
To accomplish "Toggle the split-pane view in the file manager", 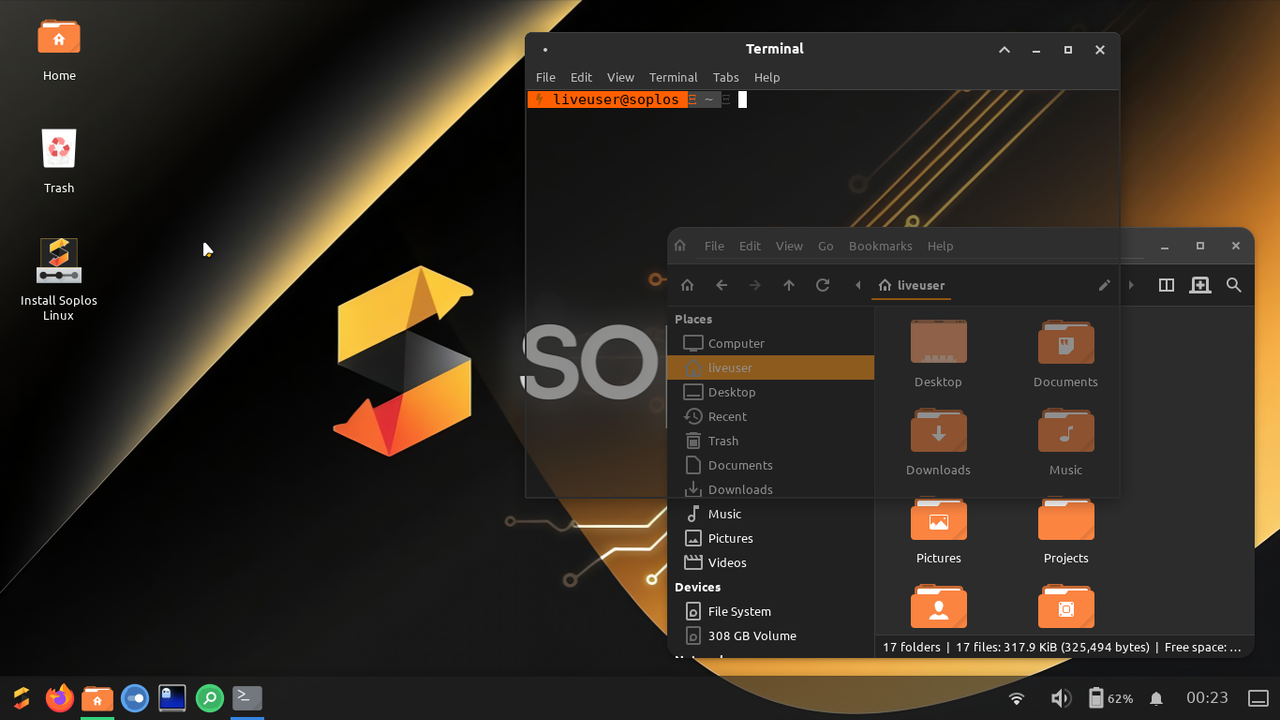I will (1166, 285).
